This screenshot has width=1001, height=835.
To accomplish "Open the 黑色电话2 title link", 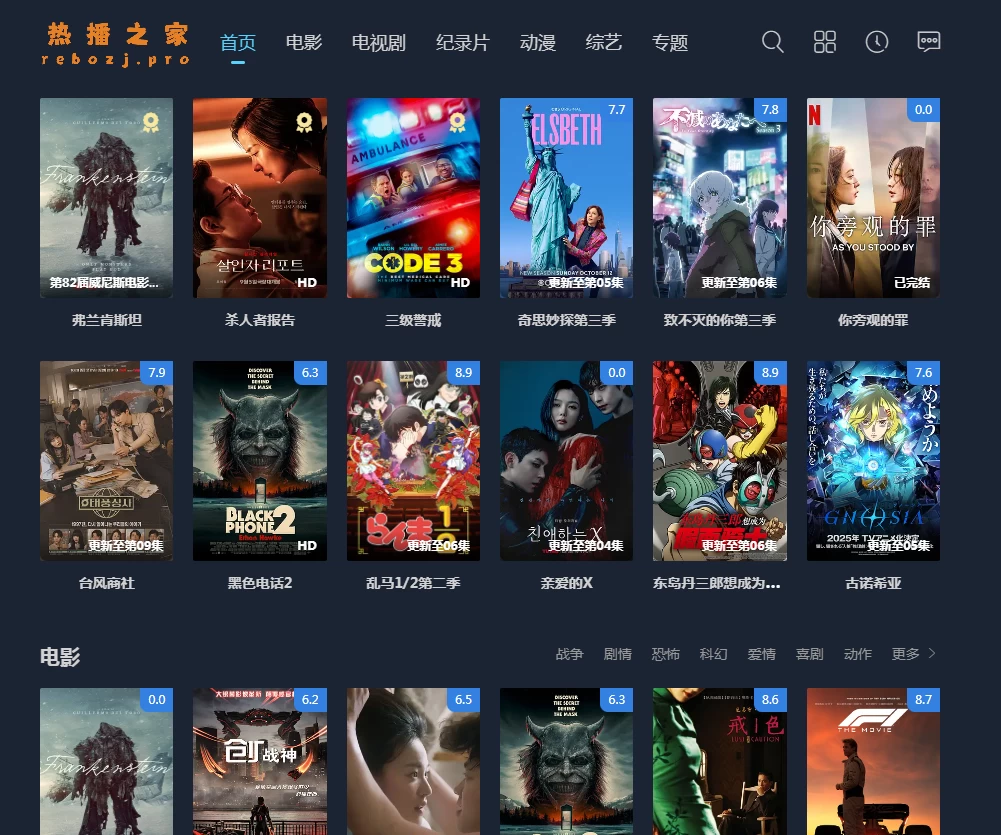I will pos(259,583).
